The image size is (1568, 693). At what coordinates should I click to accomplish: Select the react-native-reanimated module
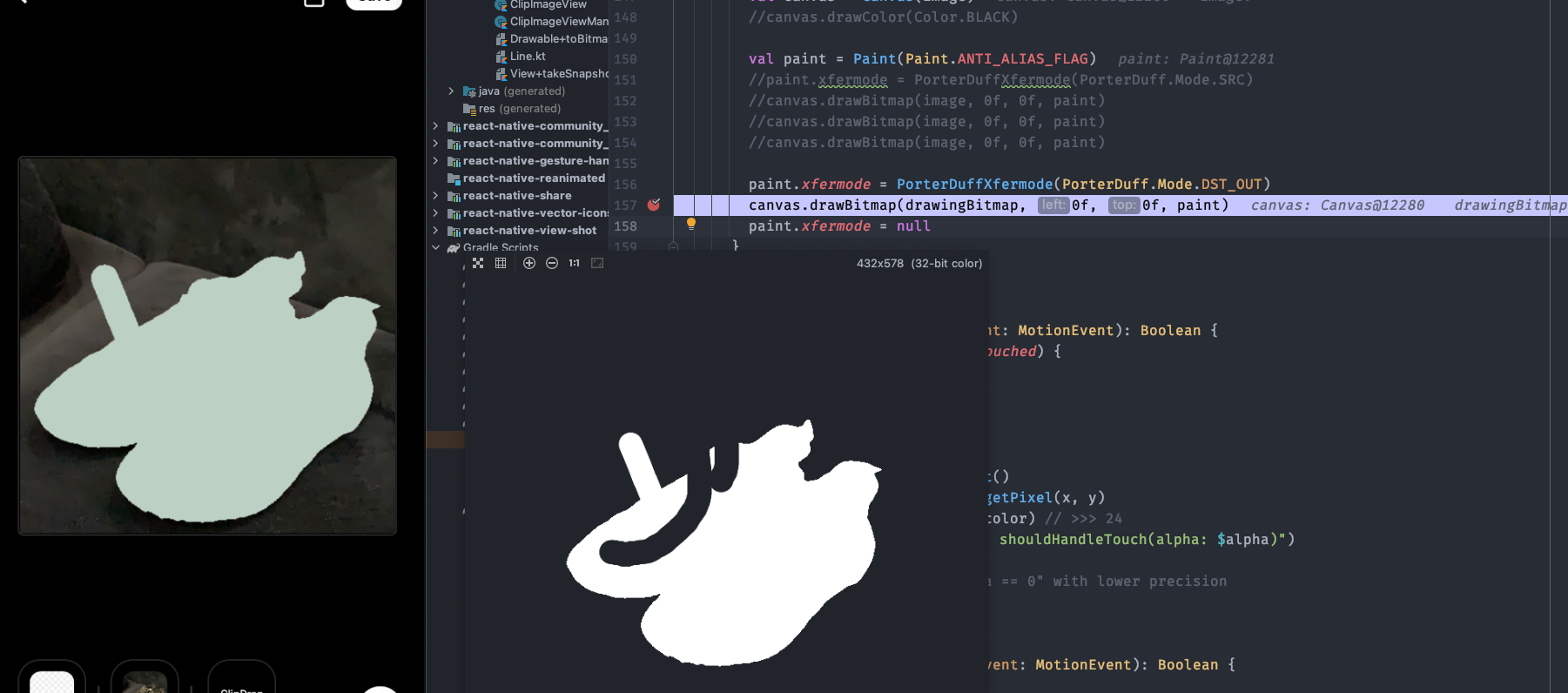534,178
